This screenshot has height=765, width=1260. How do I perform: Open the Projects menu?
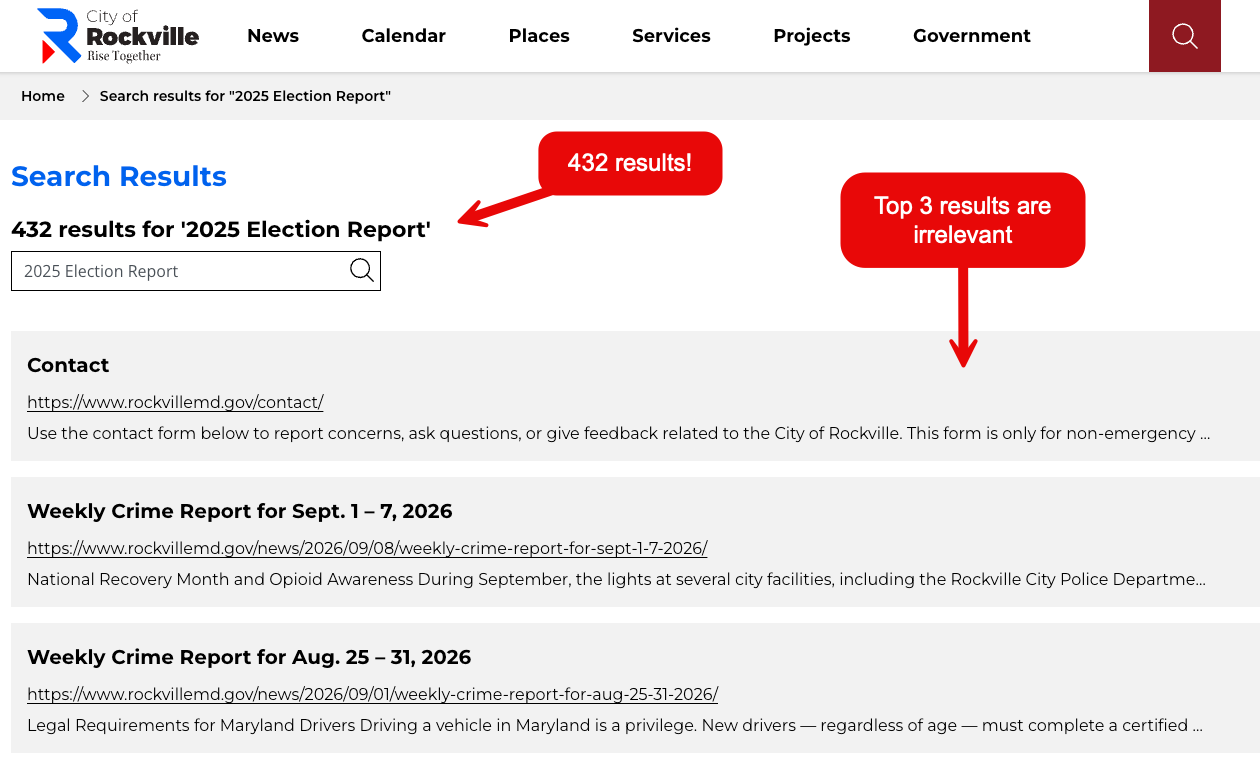click(812, 36)
